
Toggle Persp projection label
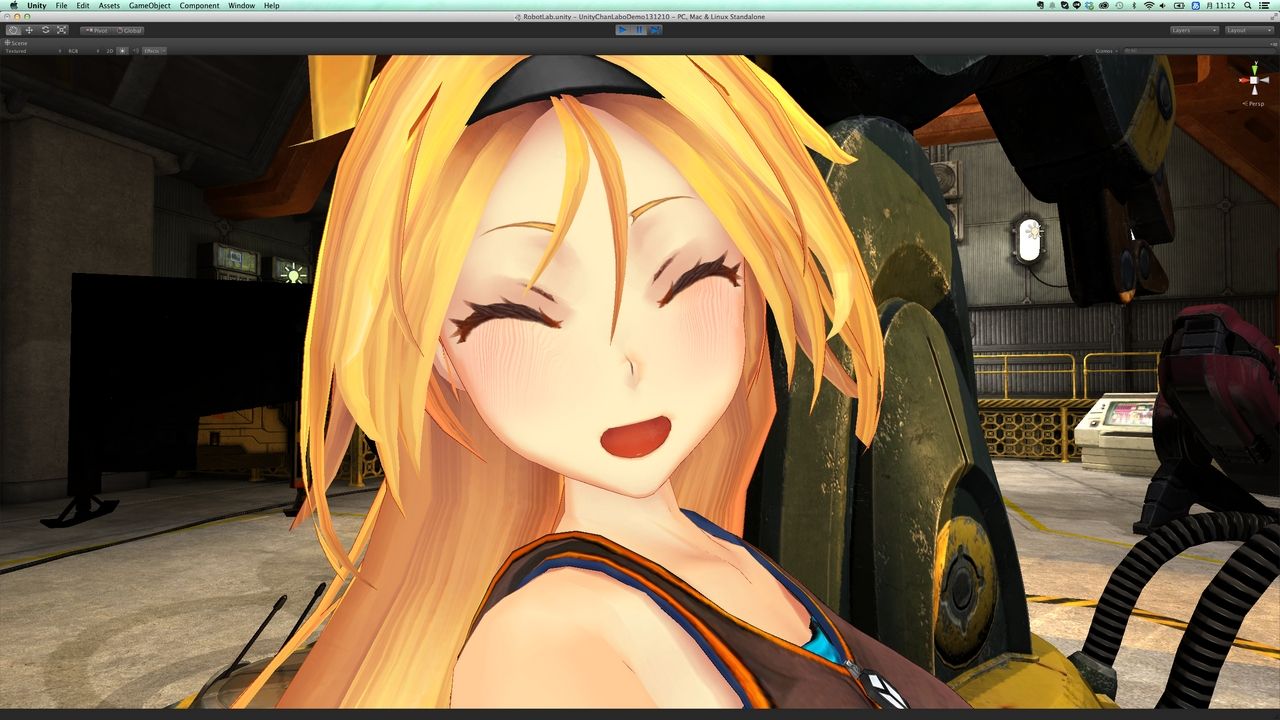point(1253,103)
